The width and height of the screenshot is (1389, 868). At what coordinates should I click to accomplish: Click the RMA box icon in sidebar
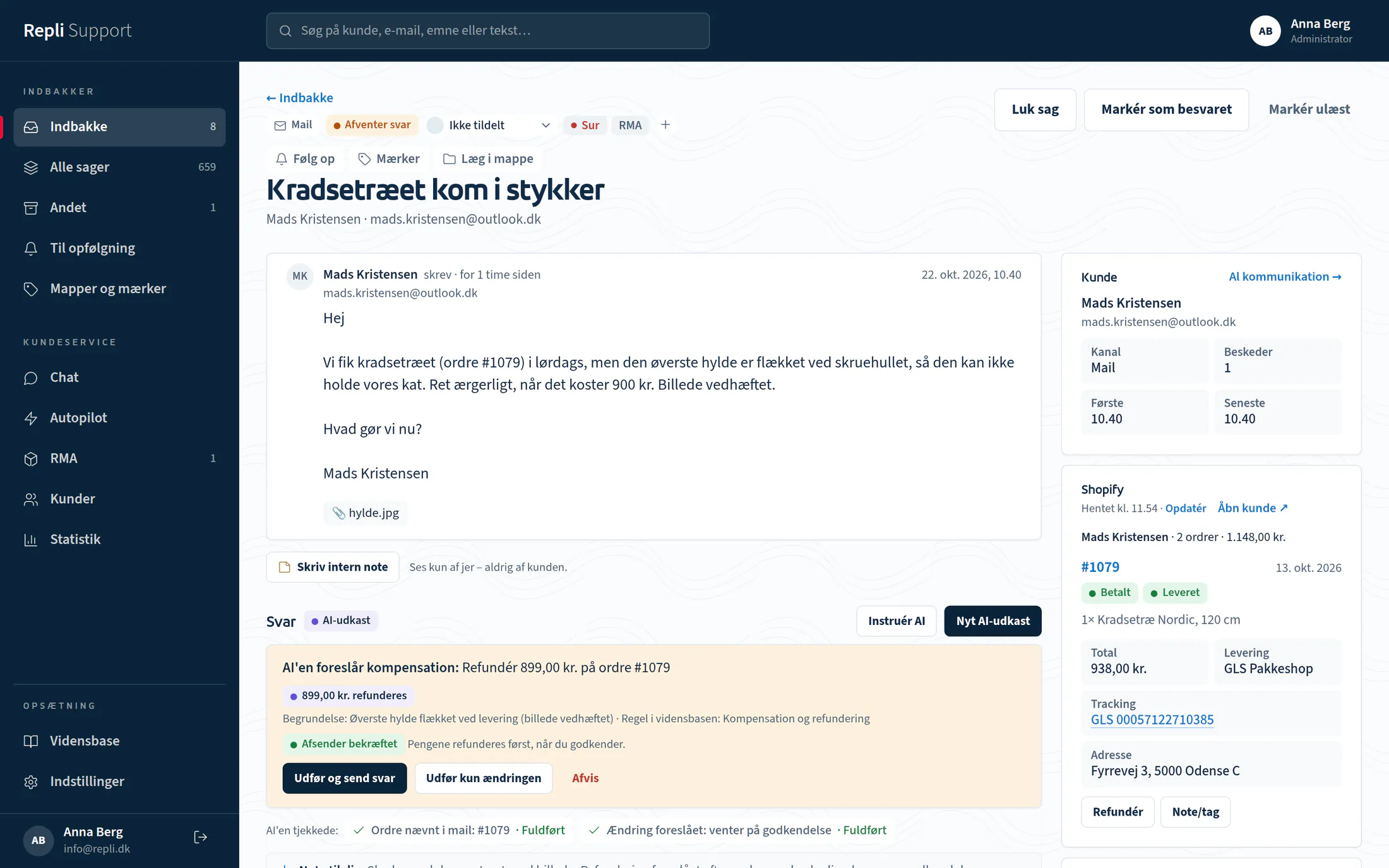[31, 458]
